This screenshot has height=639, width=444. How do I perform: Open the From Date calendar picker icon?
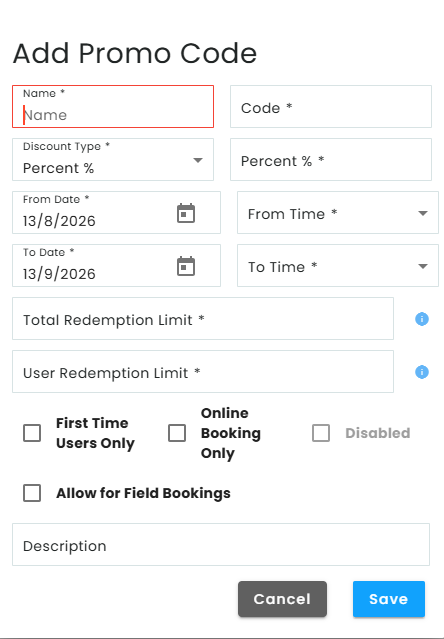click(186, 214)
